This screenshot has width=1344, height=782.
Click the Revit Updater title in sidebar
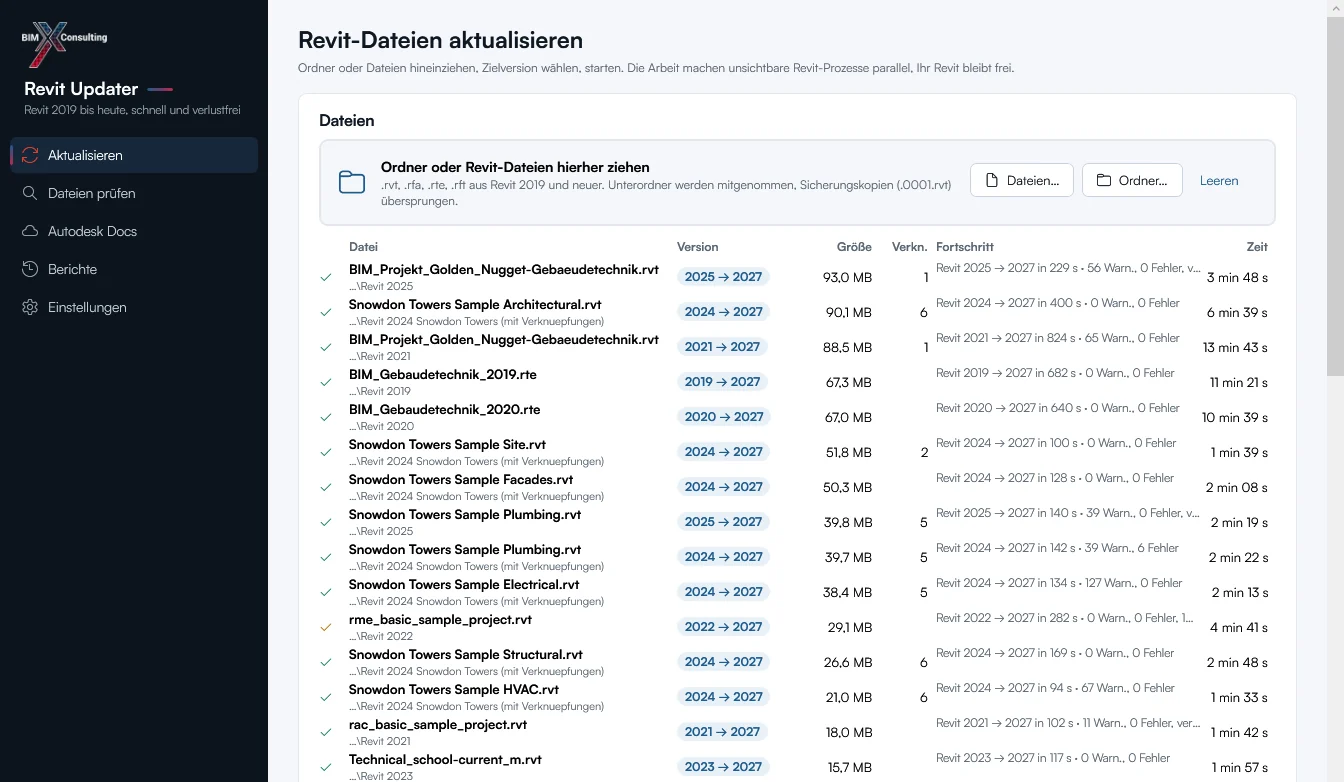(x=81, y=89)
